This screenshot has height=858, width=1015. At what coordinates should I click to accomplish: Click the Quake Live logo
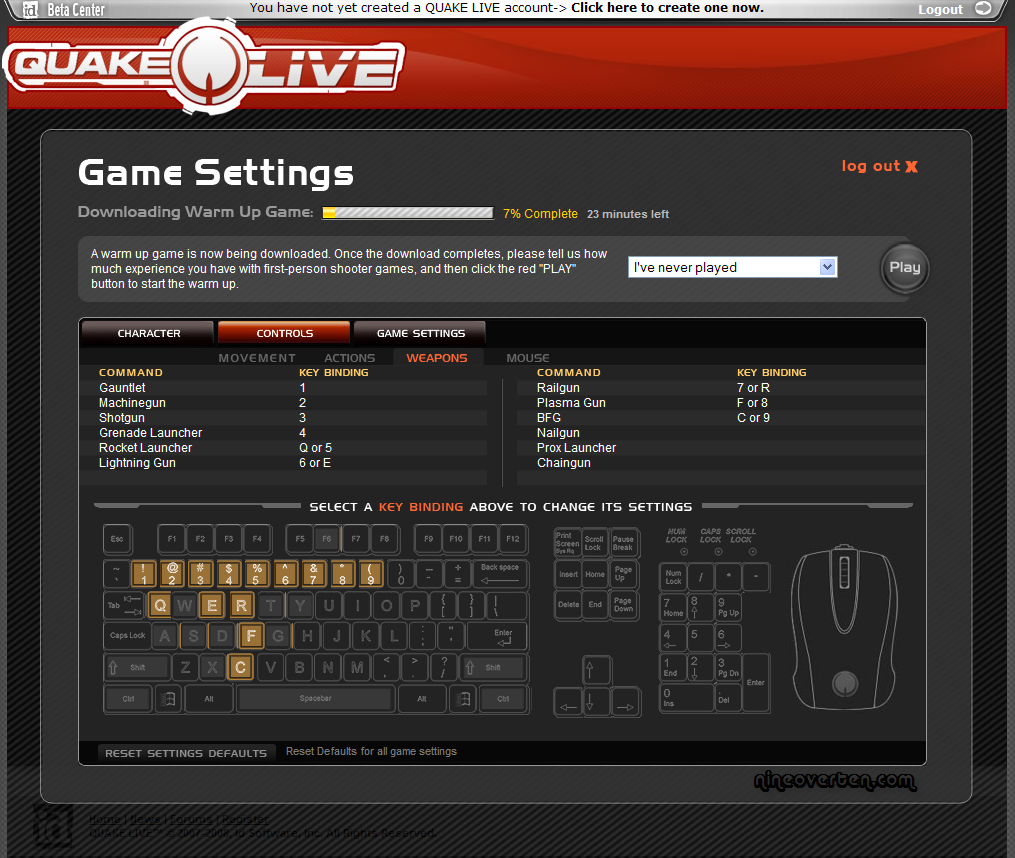point(205,68)
